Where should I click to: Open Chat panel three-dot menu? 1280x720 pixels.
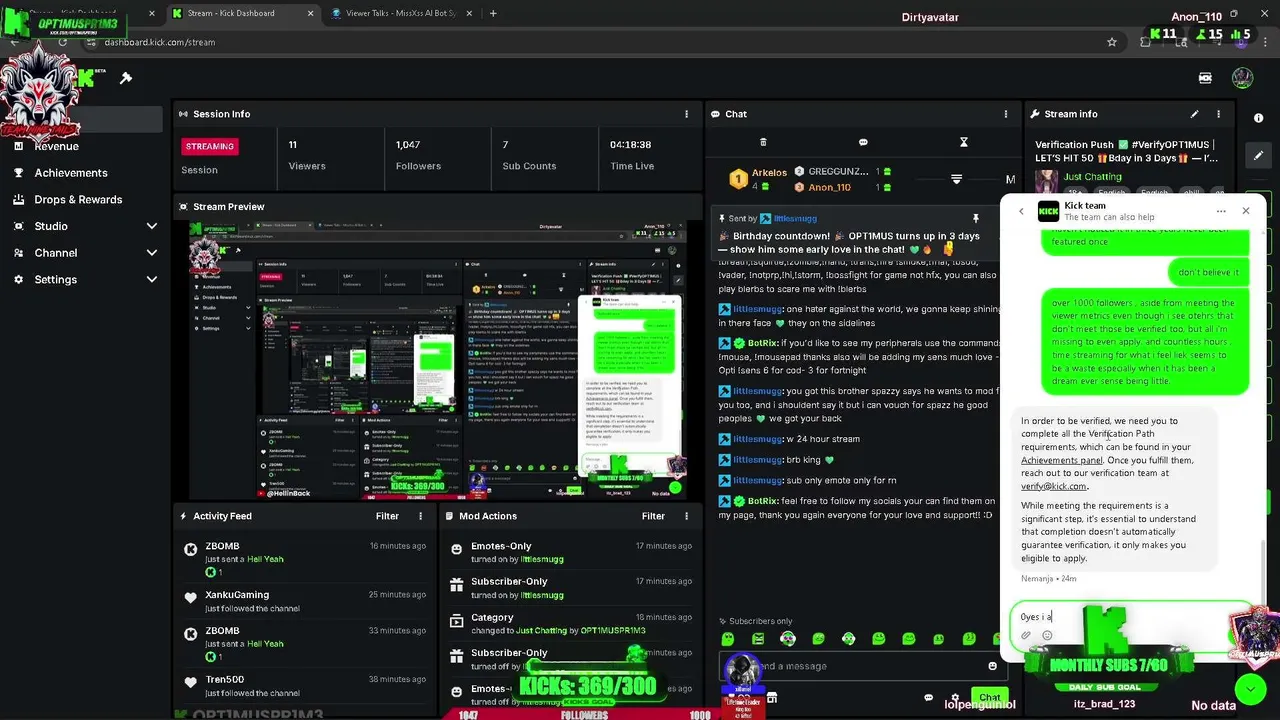click(1006, 114)
